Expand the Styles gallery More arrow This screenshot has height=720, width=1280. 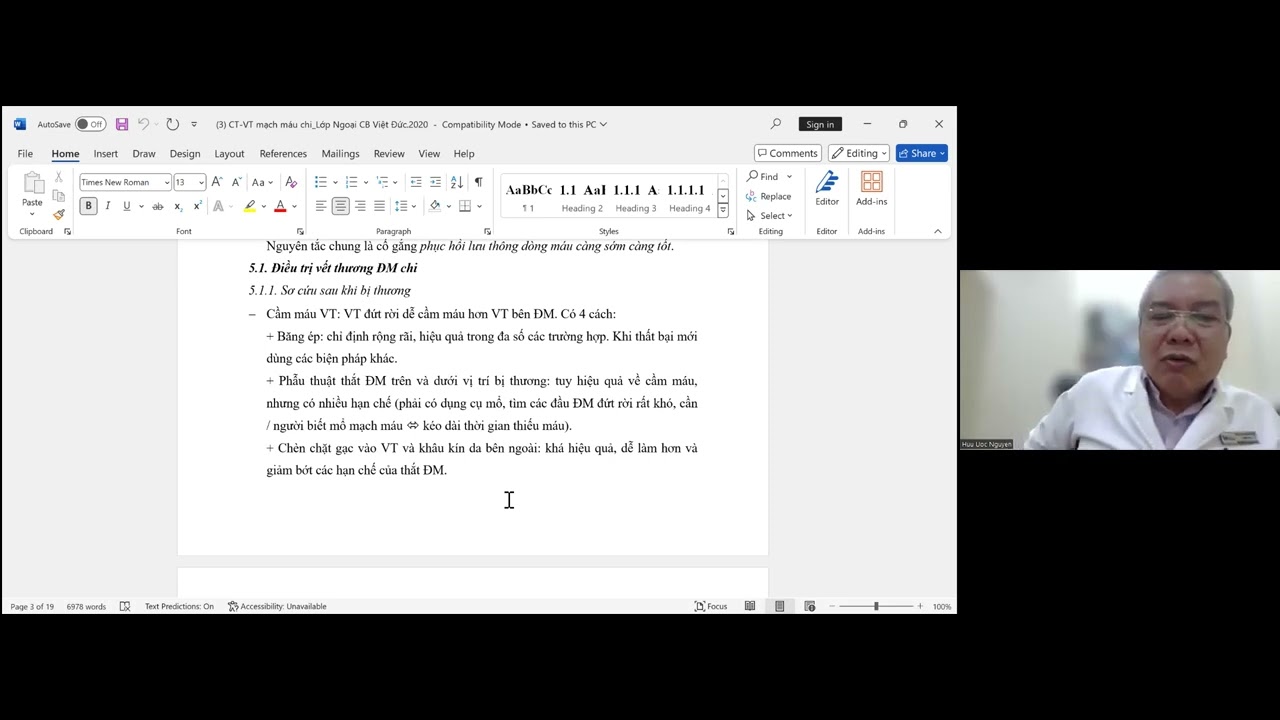[x=723, y=211]
